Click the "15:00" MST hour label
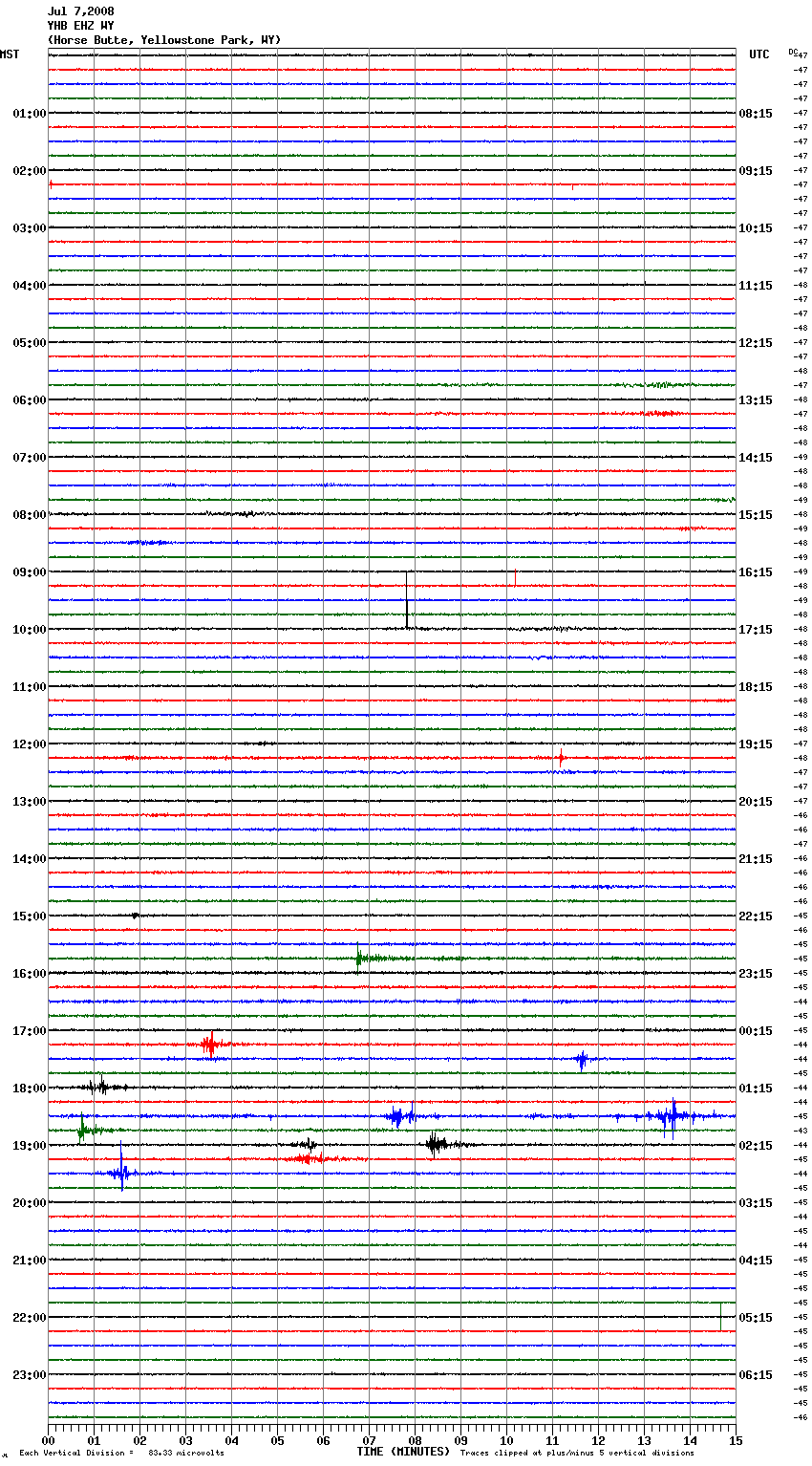The image size is (812, 1466). 30,916
